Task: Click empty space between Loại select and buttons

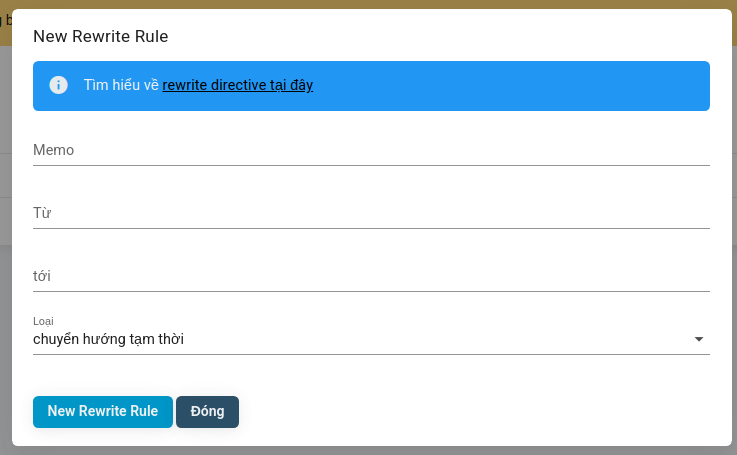Action: 371,374
